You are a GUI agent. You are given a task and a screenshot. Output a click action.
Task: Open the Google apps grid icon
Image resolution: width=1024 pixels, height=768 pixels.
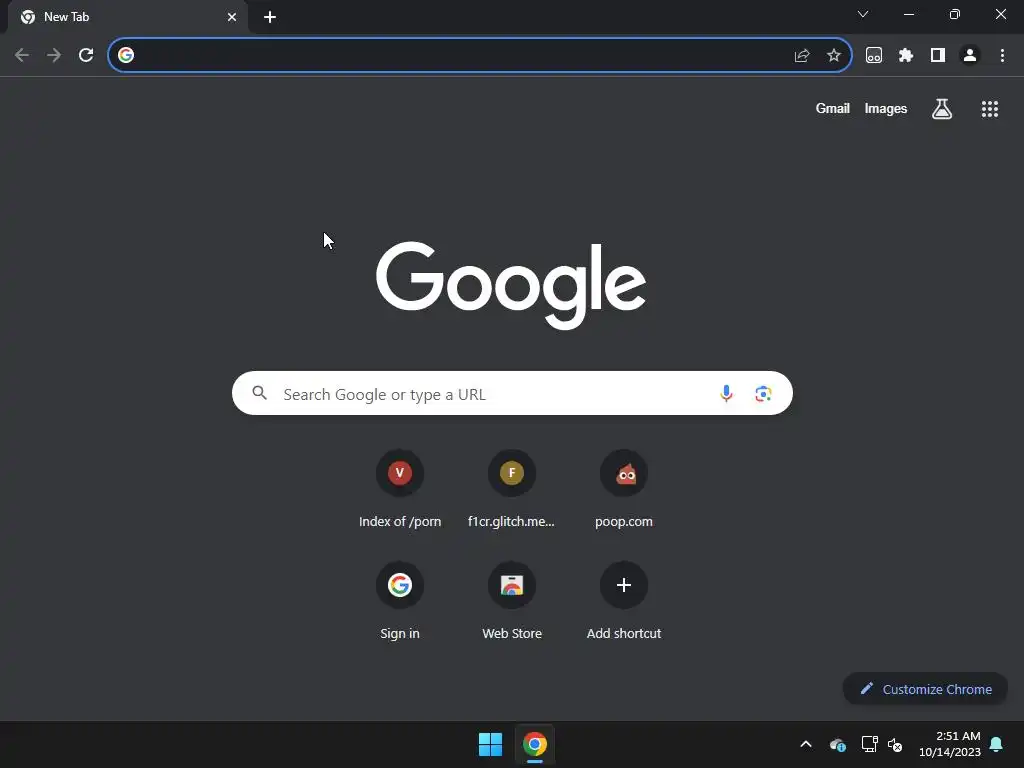(x=990, y=109)
